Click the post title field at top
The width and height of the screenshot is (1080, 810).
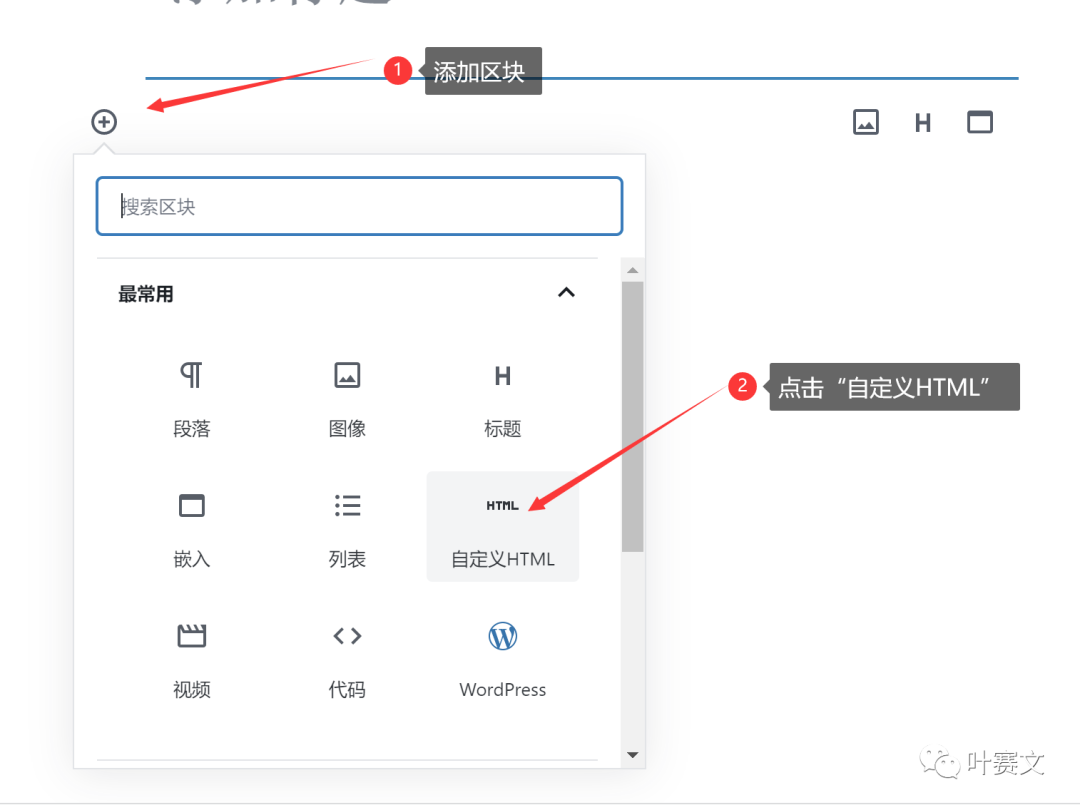click(580, 15)
